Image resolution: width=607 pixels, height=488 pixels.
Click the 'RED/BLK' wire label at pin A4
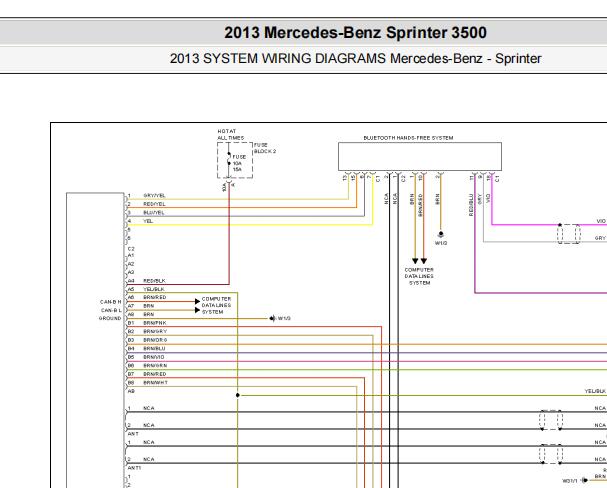154,281
